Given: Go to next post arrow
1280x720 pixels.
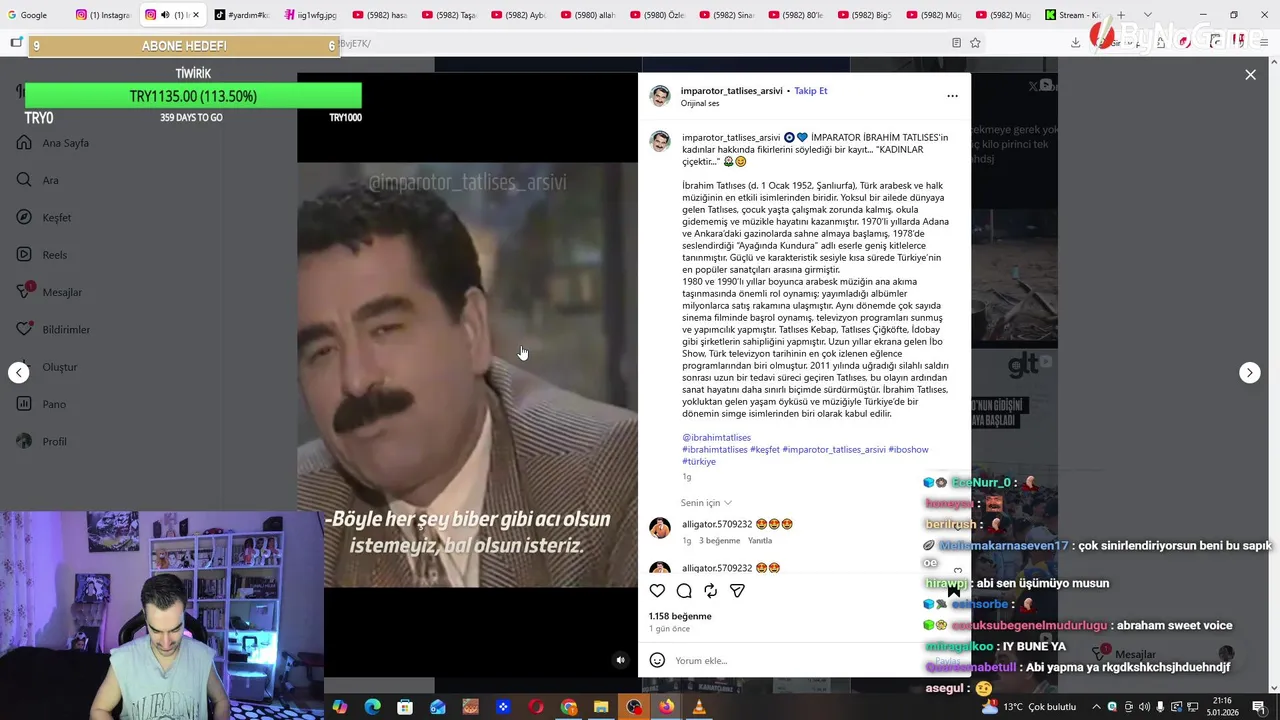Looking at the screenshot, I should click(x=1250, y=372).
